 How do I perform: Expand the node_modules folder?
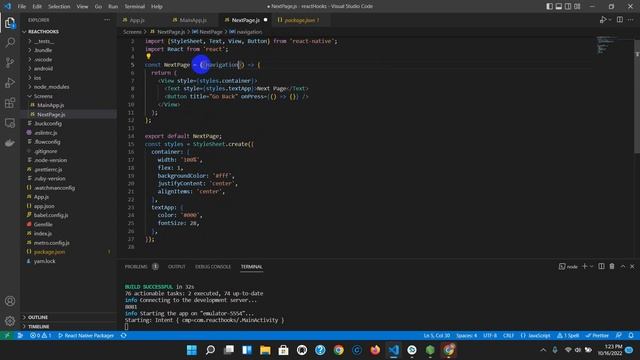pyautogui.click(x=51, y=87)
